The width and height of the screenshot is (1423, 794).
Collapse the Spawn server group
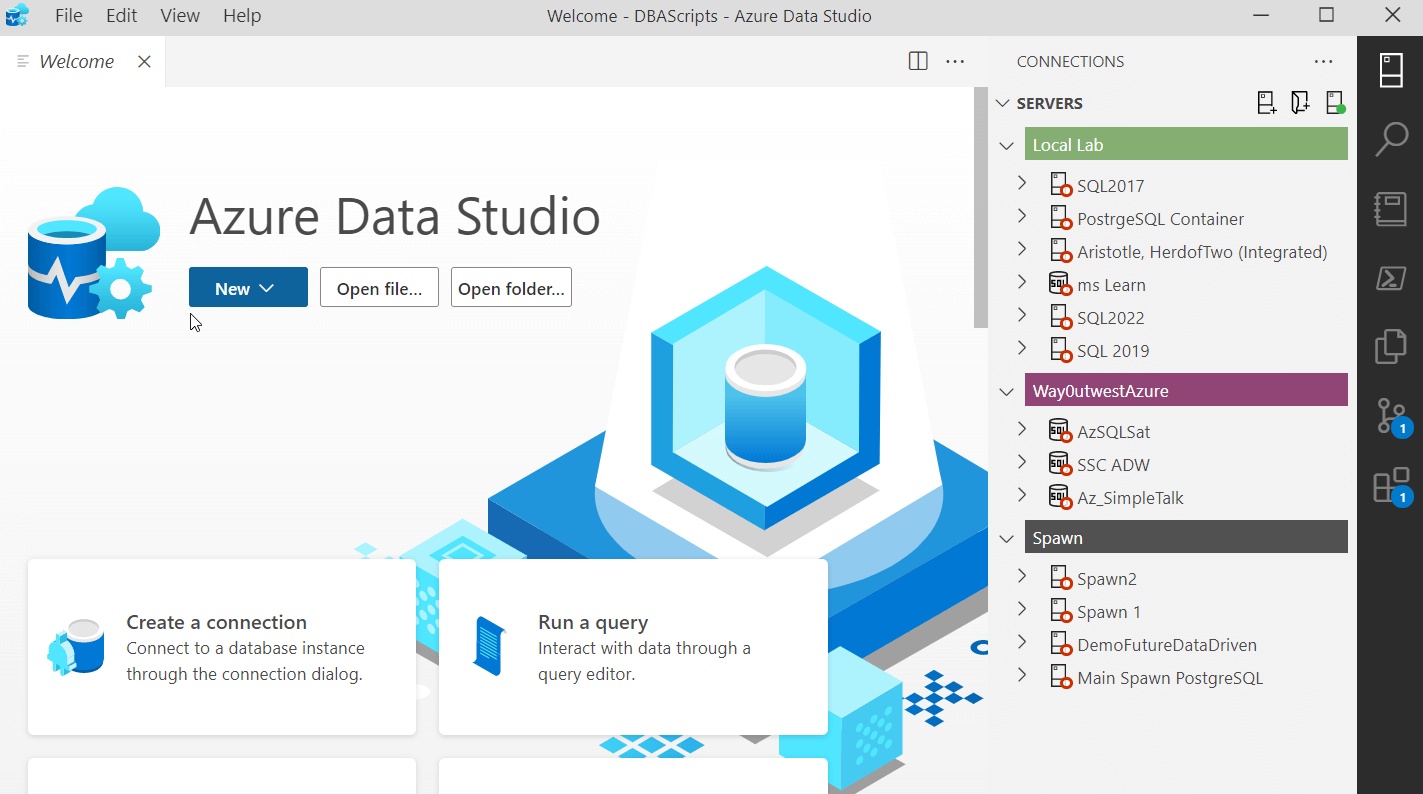(1007, 538)
